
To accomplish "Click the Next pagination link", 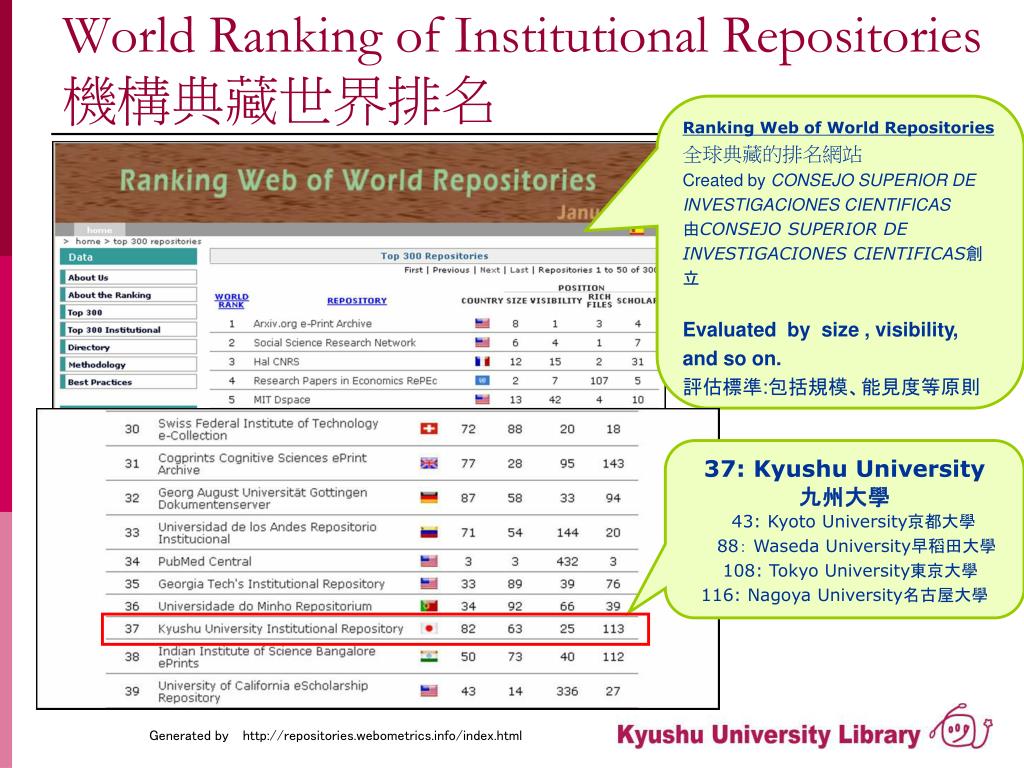I will point(490,270).
